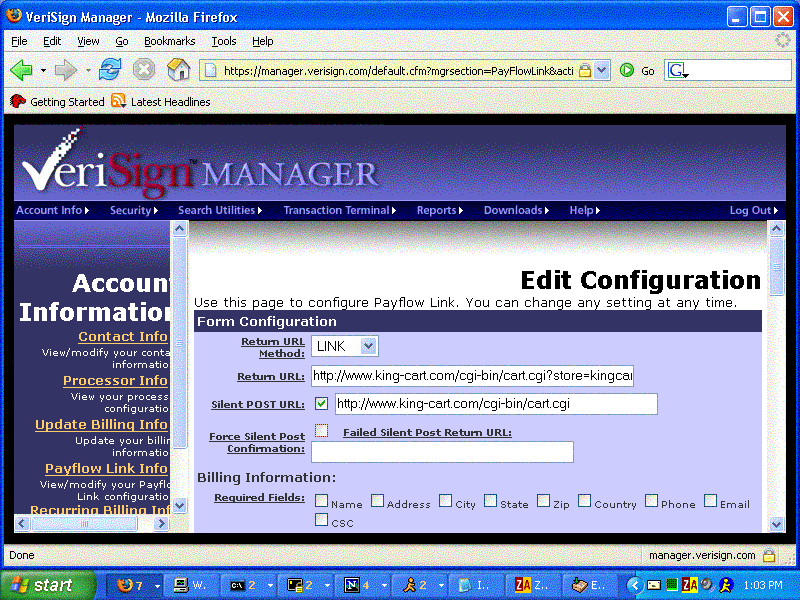Open the I.. taskbar button
Image resolution: width=800 pixels, height=615 pixels.
tap(476, 585)
